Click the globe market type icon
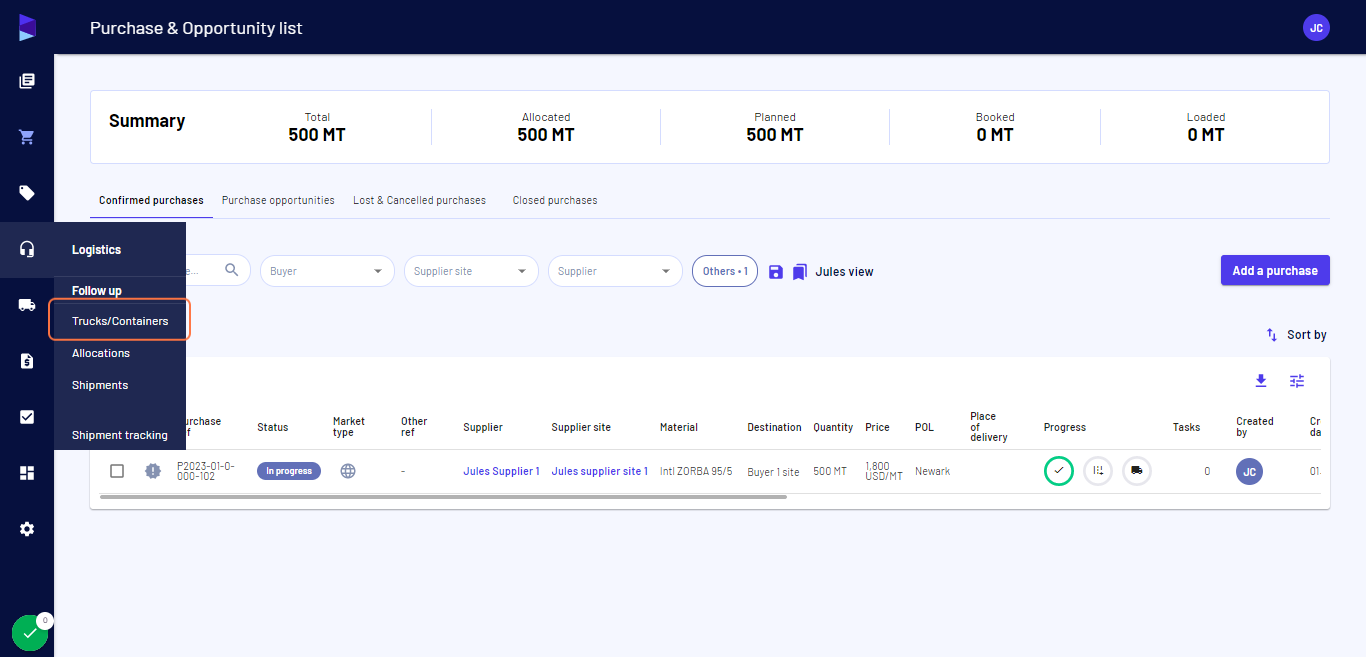Viewport: 1366px width, 657px height. pyautogui.click(x=348, y=471)
